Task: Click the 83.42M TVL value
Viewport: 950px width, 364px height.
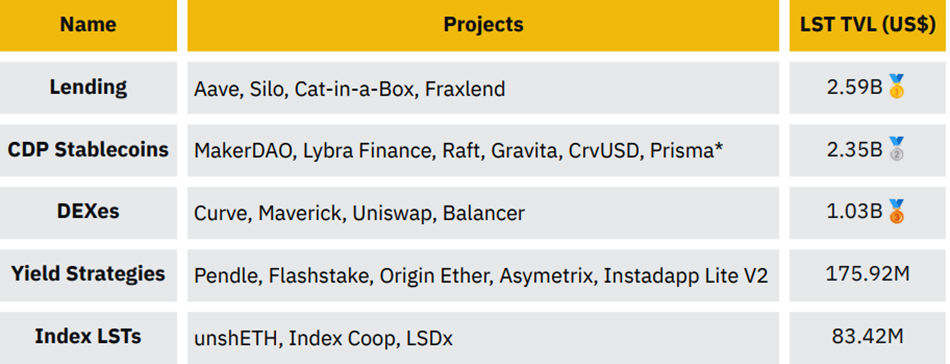Action: [868, 336]
